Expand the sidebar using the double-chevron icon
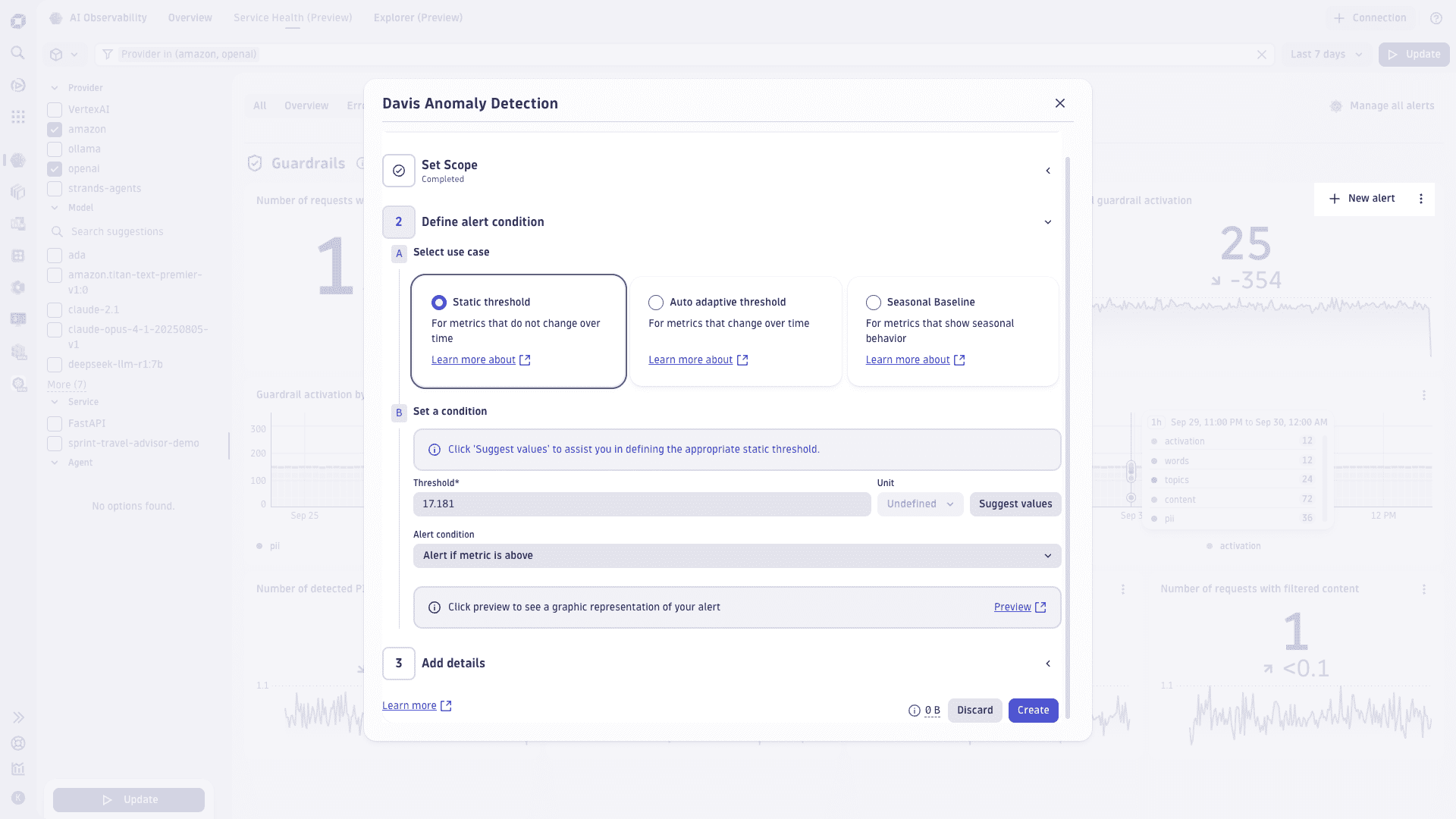The image size is (1456, 819). click(x=18, y=717)
